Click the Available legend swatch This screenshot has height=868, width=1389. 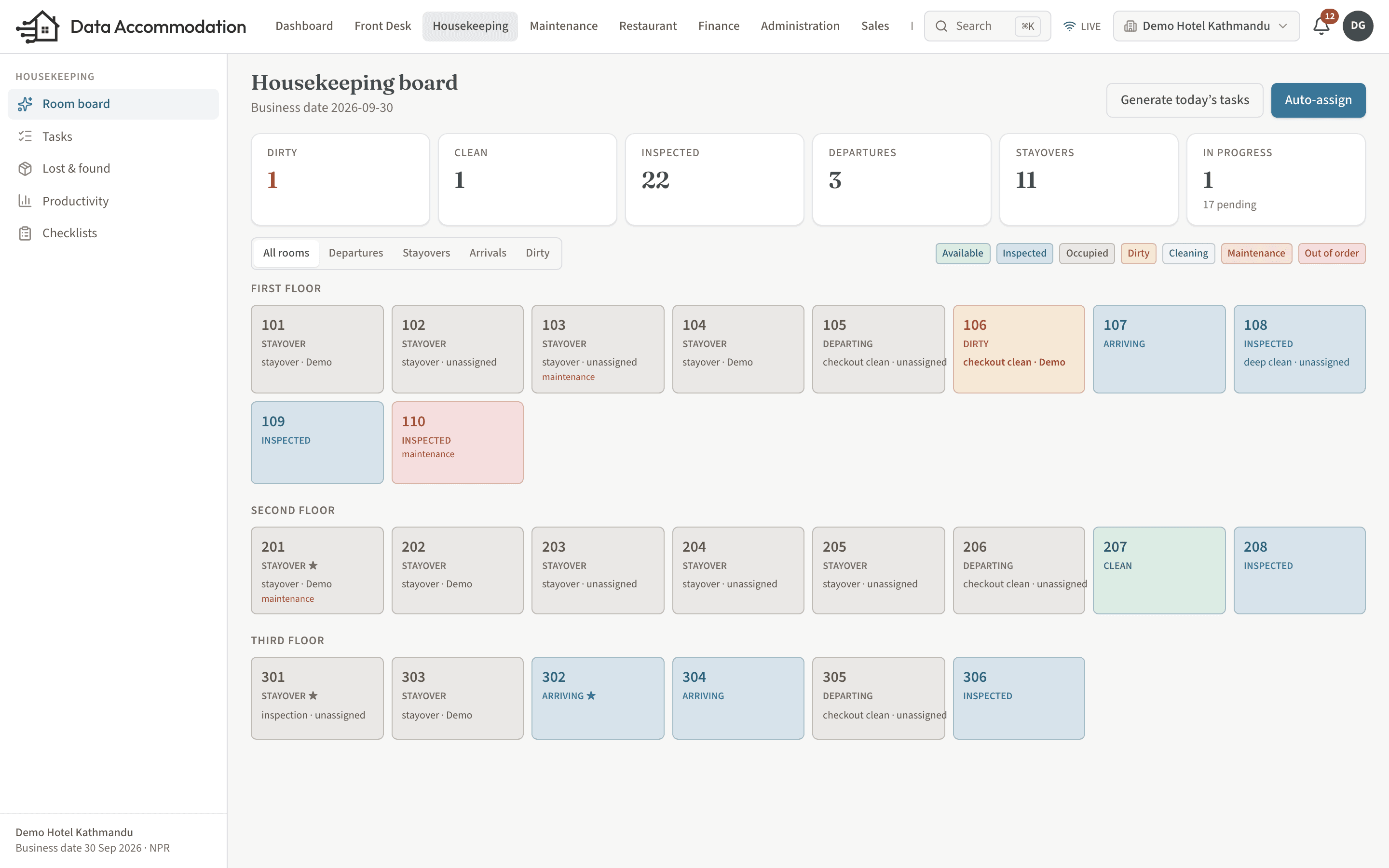(x=963, y=254)
